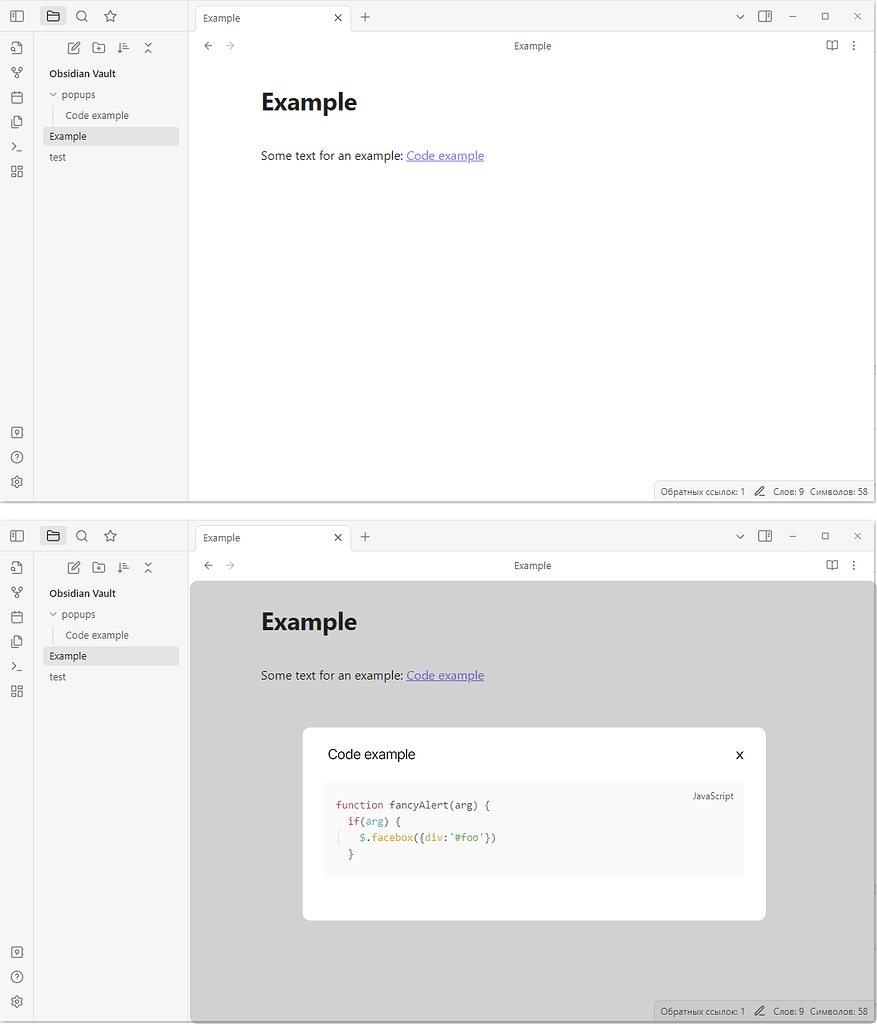877x1024 pixels.
Task: Follow the Code example link
Action: (x=444, y=155)
